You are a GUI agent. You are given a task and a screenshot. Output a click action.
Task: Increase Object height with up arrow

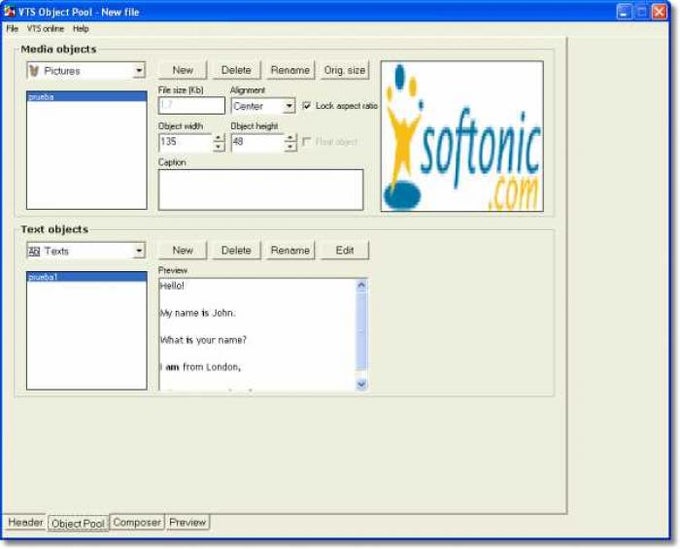point(291,138)
